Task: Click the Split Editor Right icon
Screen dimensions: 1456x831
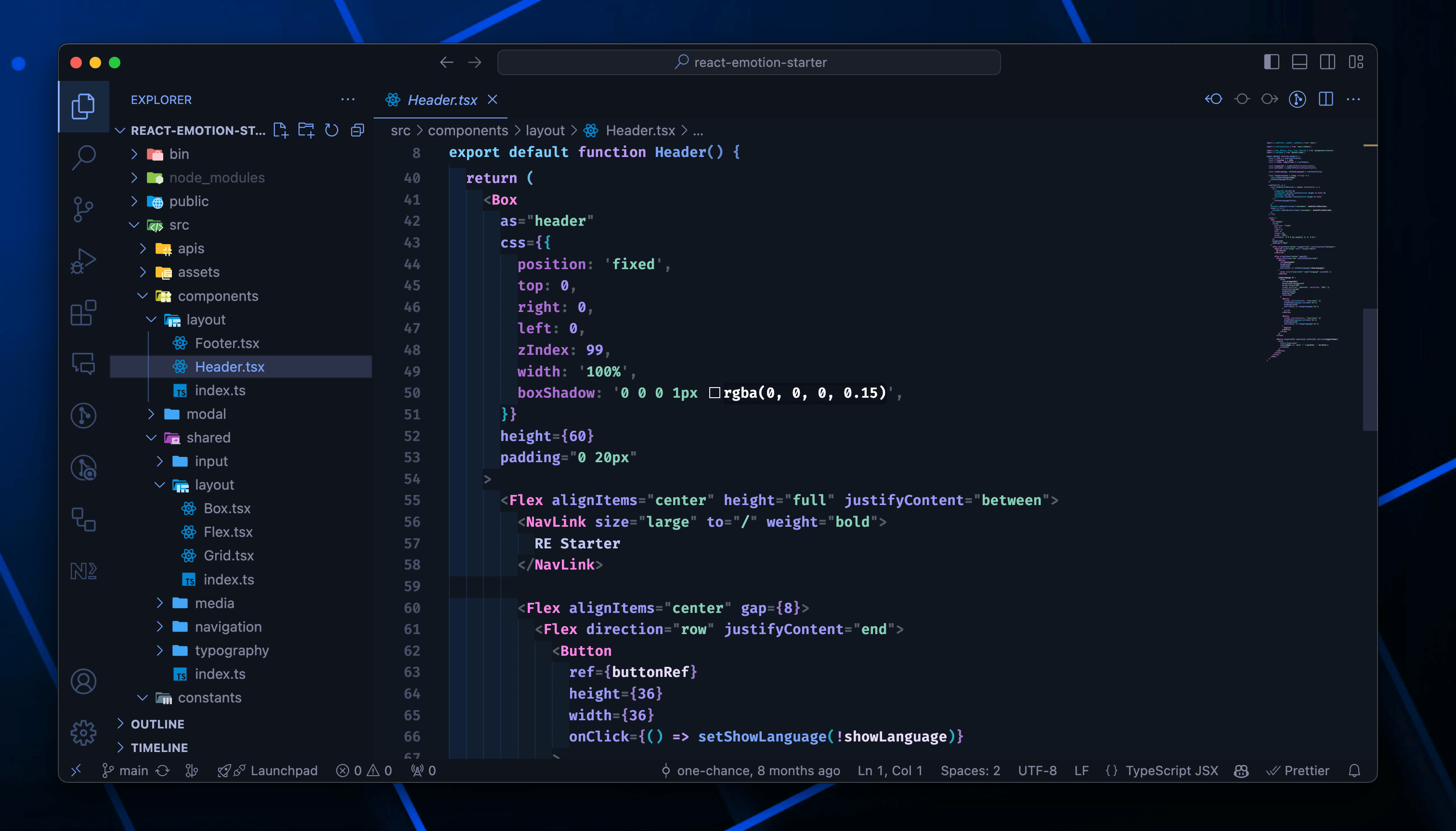Action: click(x=1326, y=99)
